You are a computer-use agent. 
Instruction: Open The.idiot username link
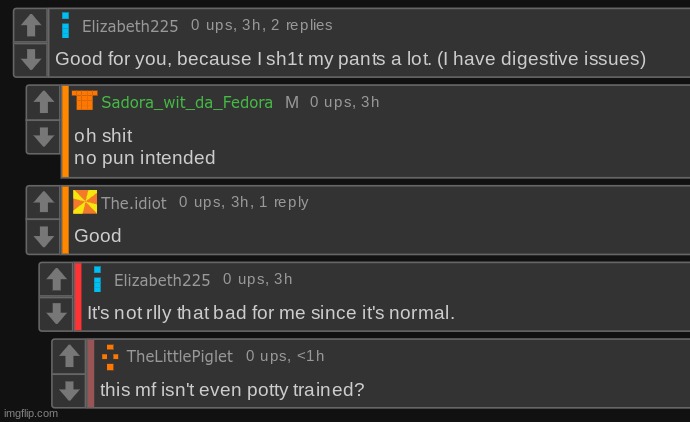click(134, 203)
